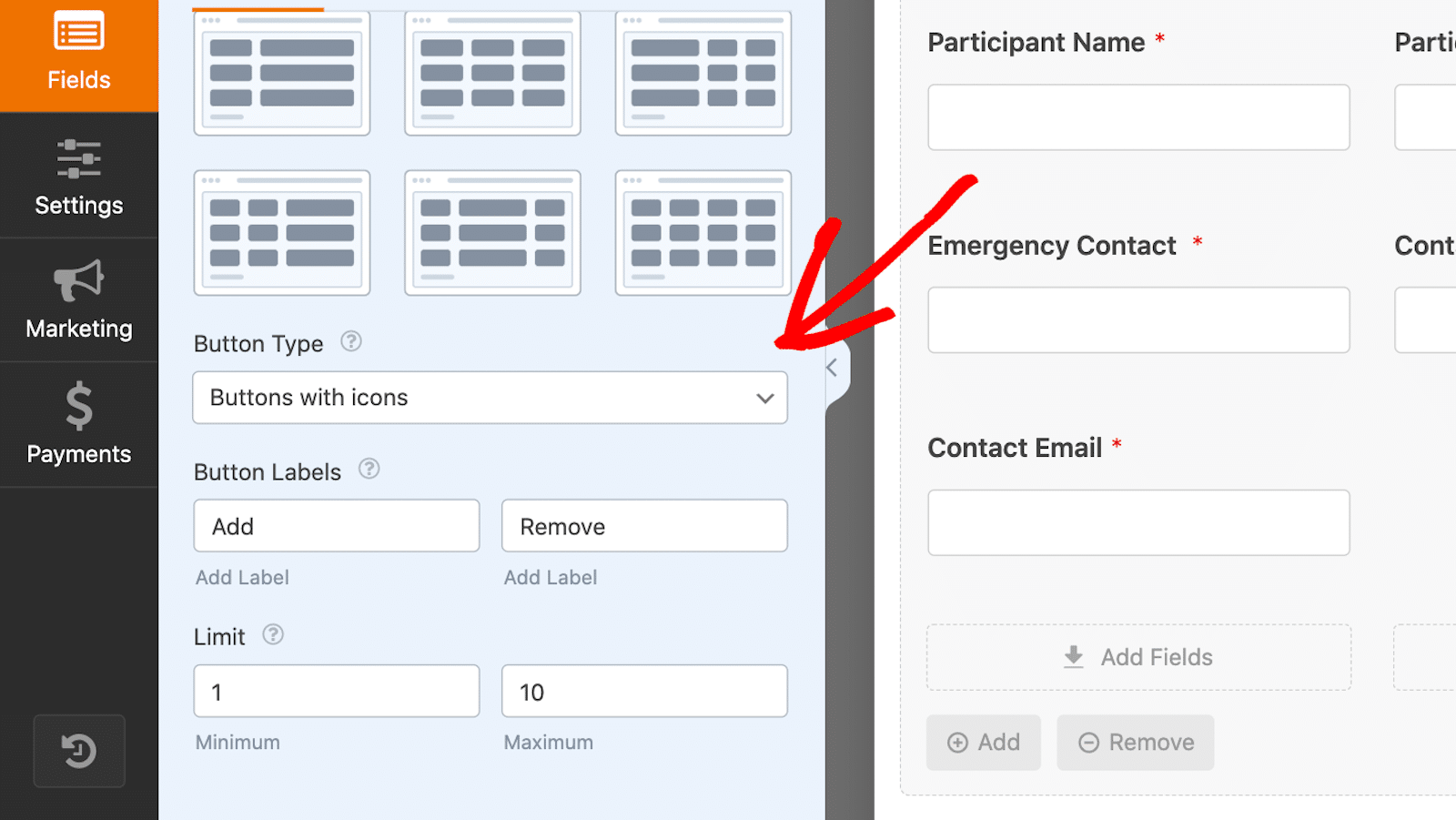Select the three equal columns layout

tap(492, 73)
